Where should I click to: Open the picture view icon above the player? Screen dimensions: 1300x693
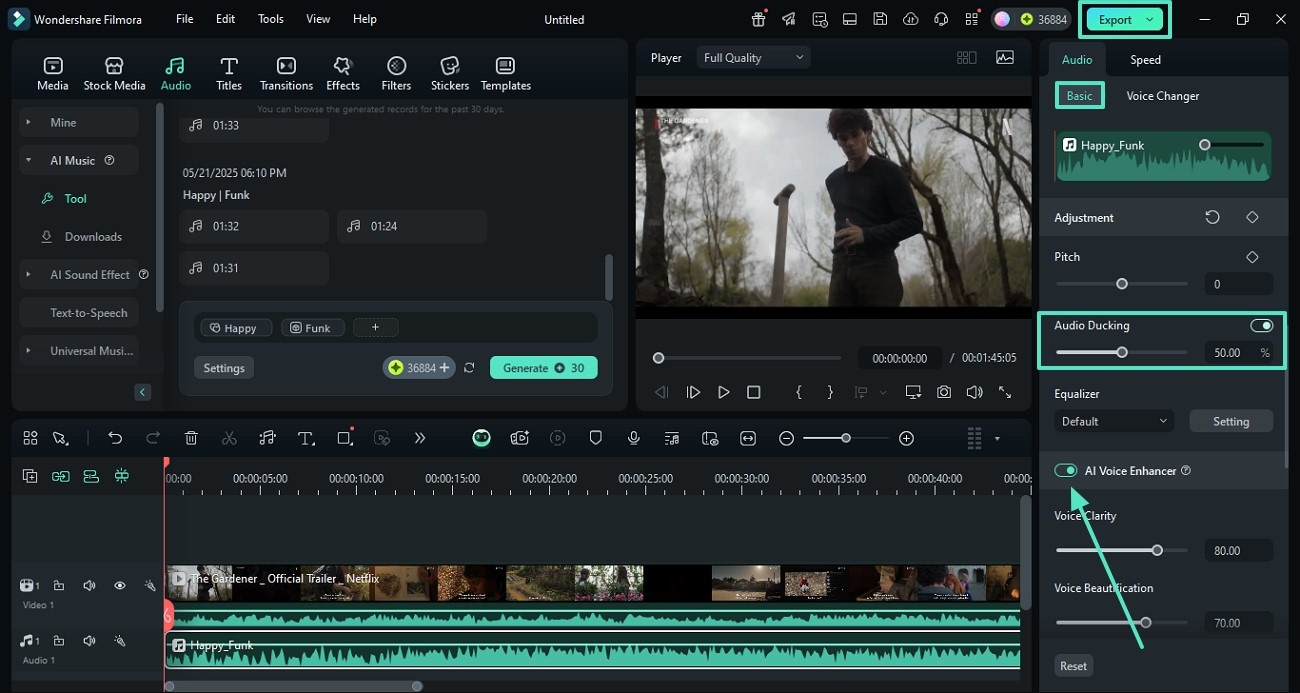[x=1004, y=58]
